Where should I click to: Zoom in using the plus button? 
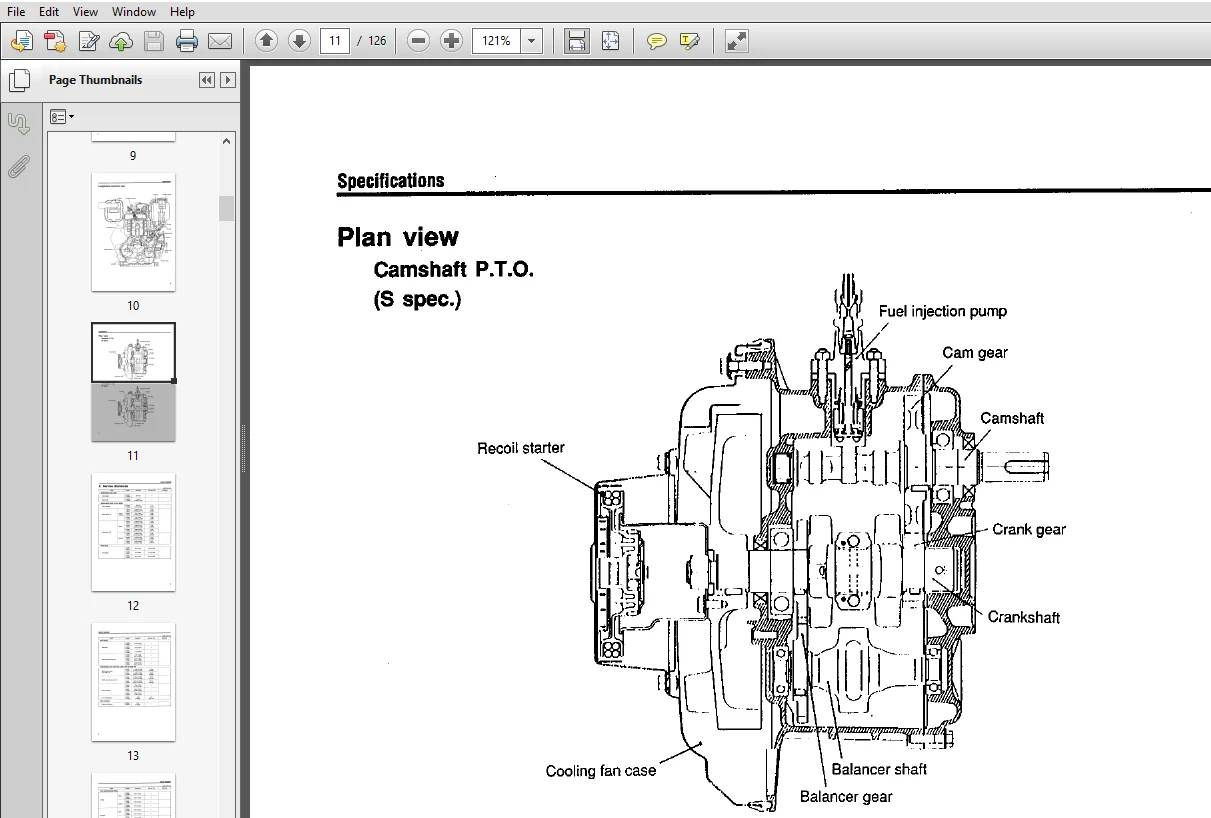tap(452, 41)
